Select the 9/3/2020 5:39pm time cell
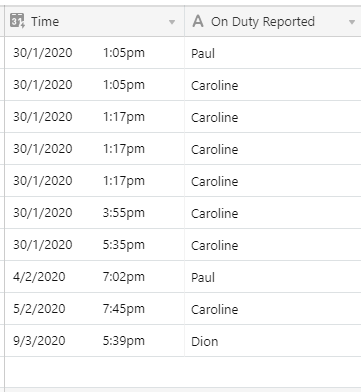 [x=94, y=341]
